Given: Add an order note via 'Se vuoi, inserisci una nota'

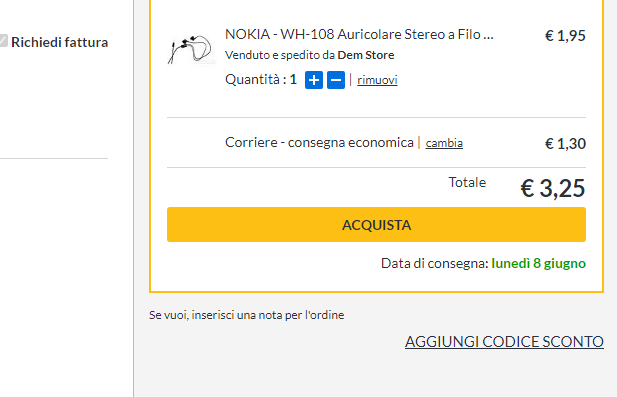Looking at the screenshot, I should pyautogui.click(x=246, y=315).
